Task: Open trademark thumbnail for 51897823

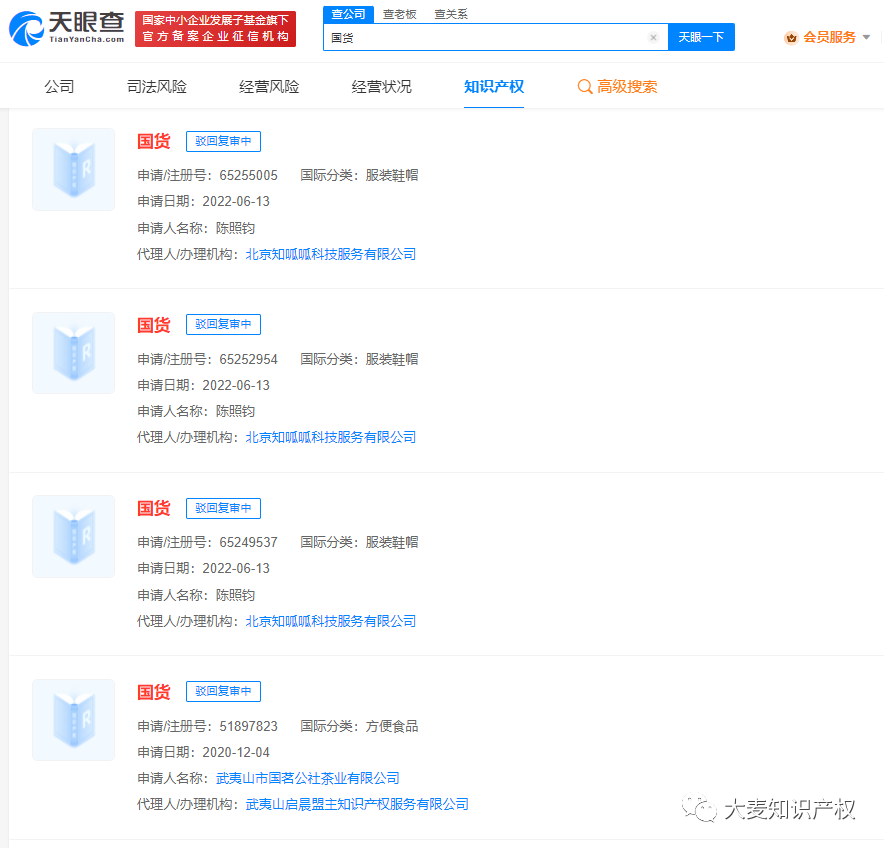Action: [x=73, y=720]
